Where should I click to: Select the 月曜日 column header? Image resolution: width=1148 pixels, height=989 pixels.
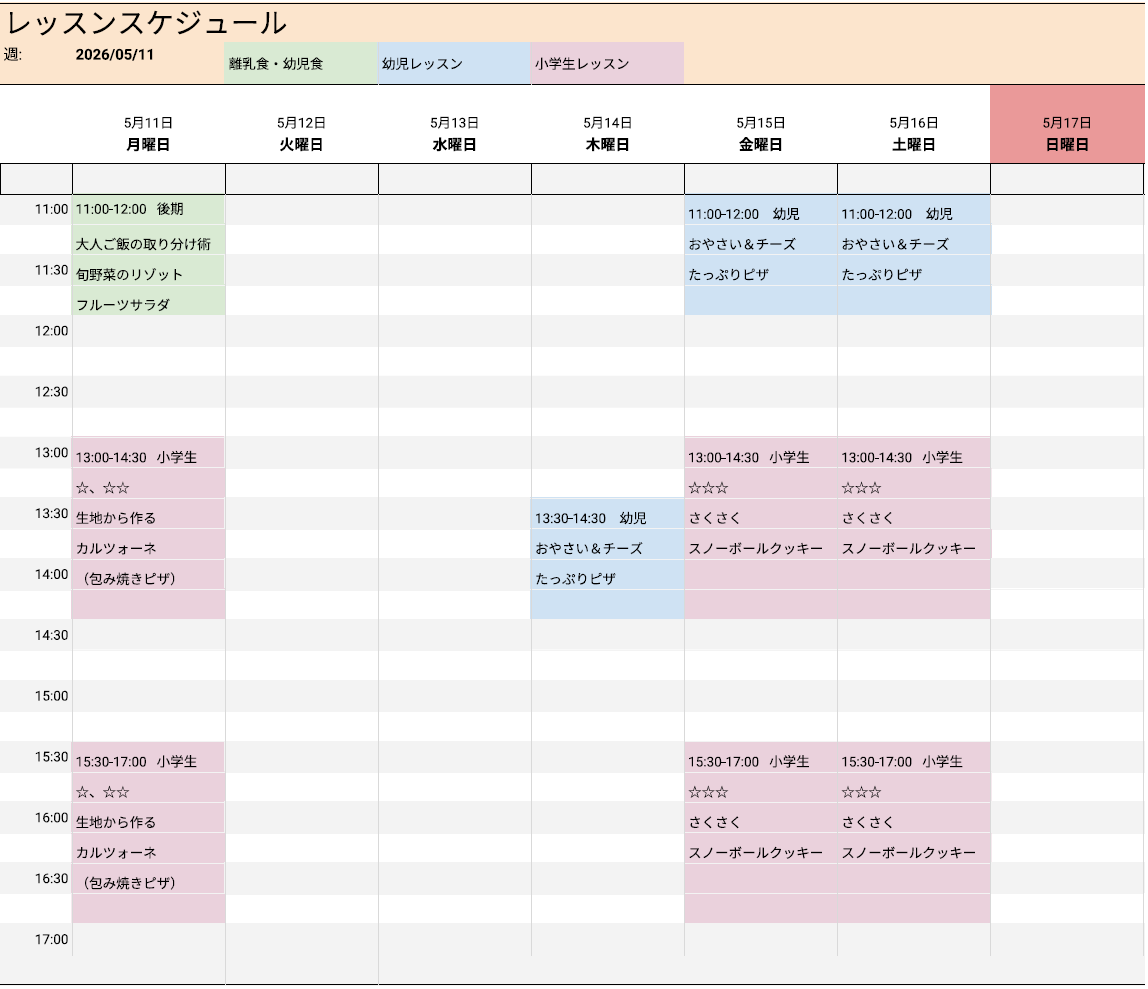click(x=148, y=145)
